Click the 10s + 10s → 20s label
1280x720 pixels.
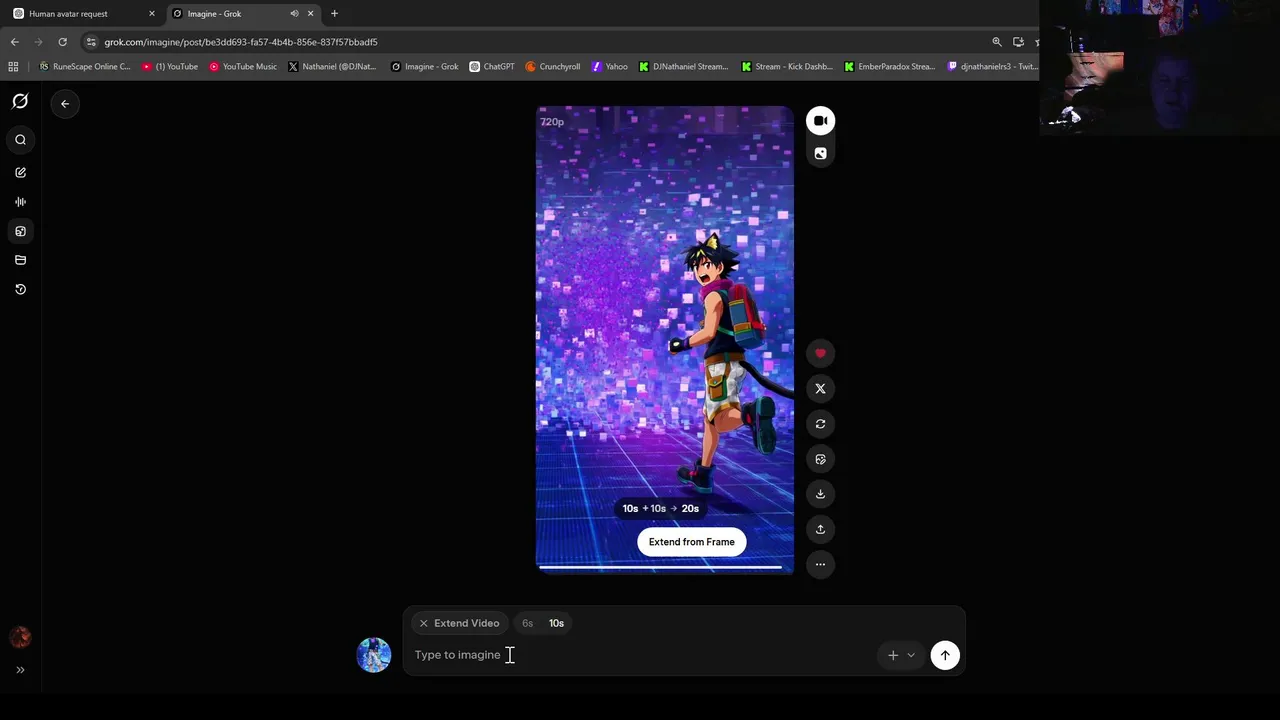point(660,509)
